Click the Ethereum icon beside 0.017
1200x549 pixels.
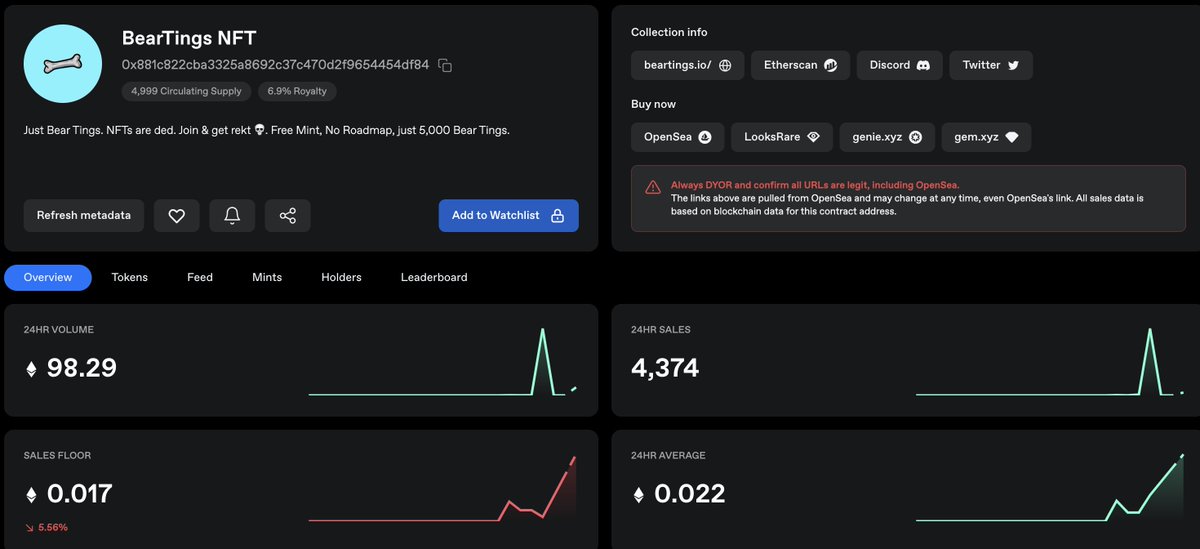pos(31,494)
